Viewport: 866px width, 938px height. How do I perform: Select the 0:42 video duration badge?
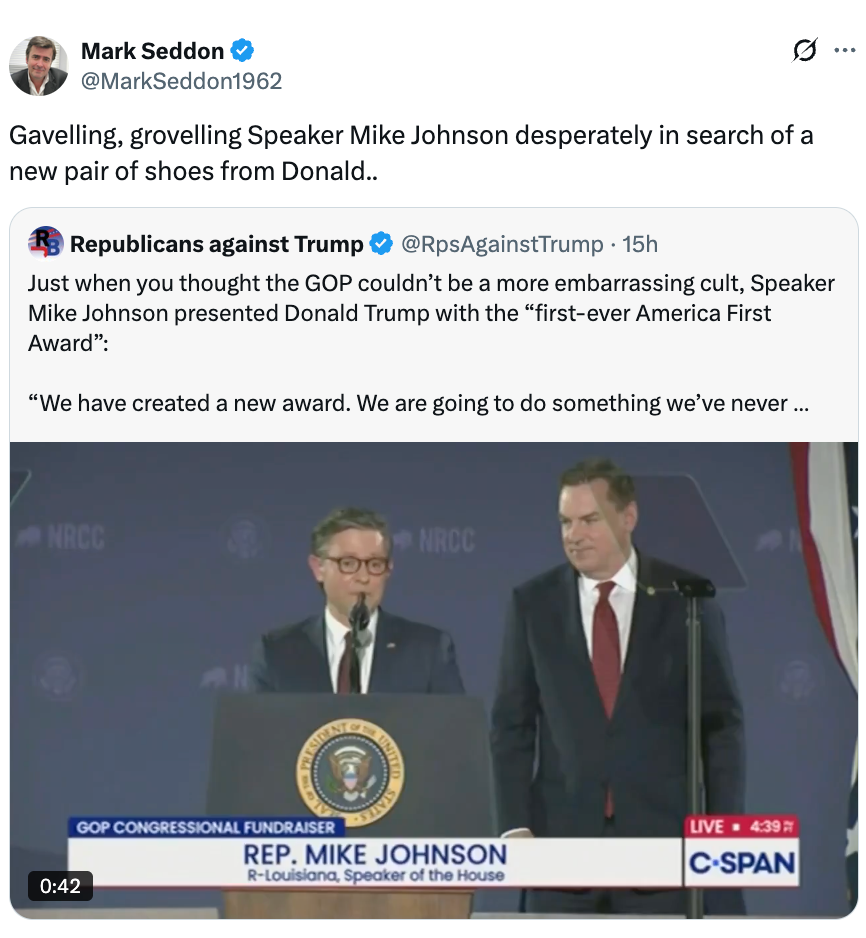pyautogui.click(x=62, y=886)
